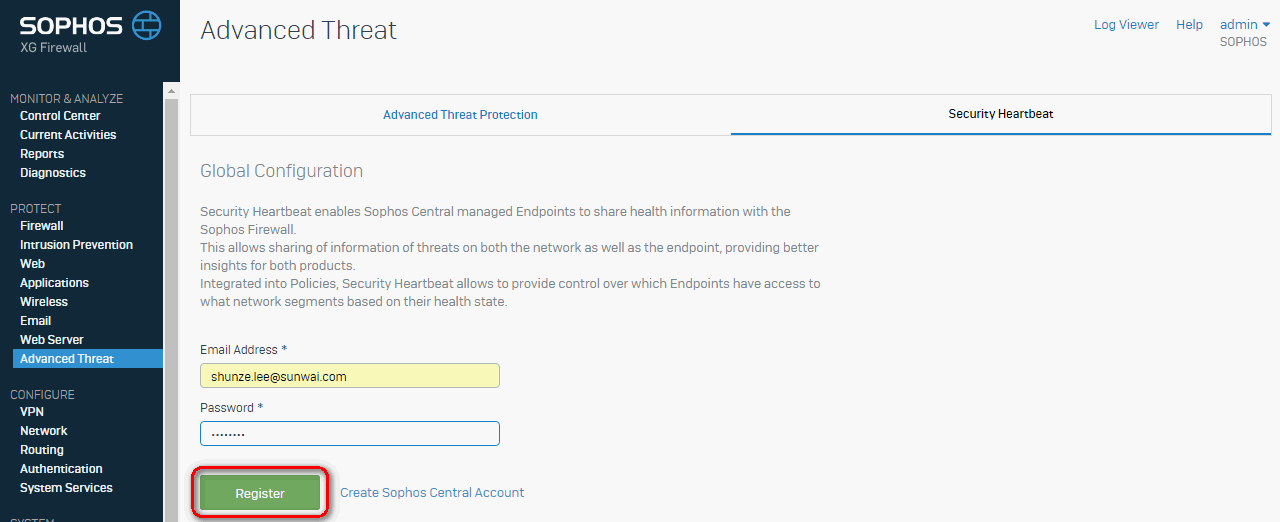Open the Diagnostics sidebar item

pyautogui.click(x=53, y=173)
